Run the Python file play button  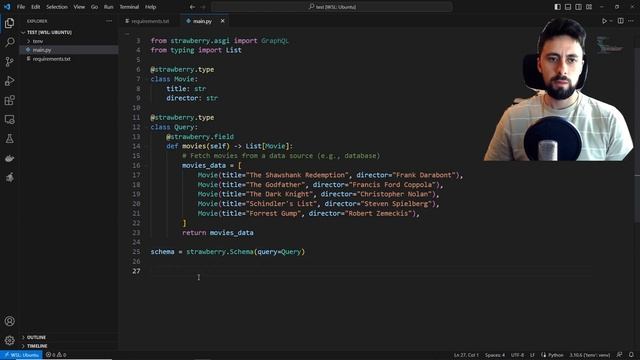(x=604, y=21)
